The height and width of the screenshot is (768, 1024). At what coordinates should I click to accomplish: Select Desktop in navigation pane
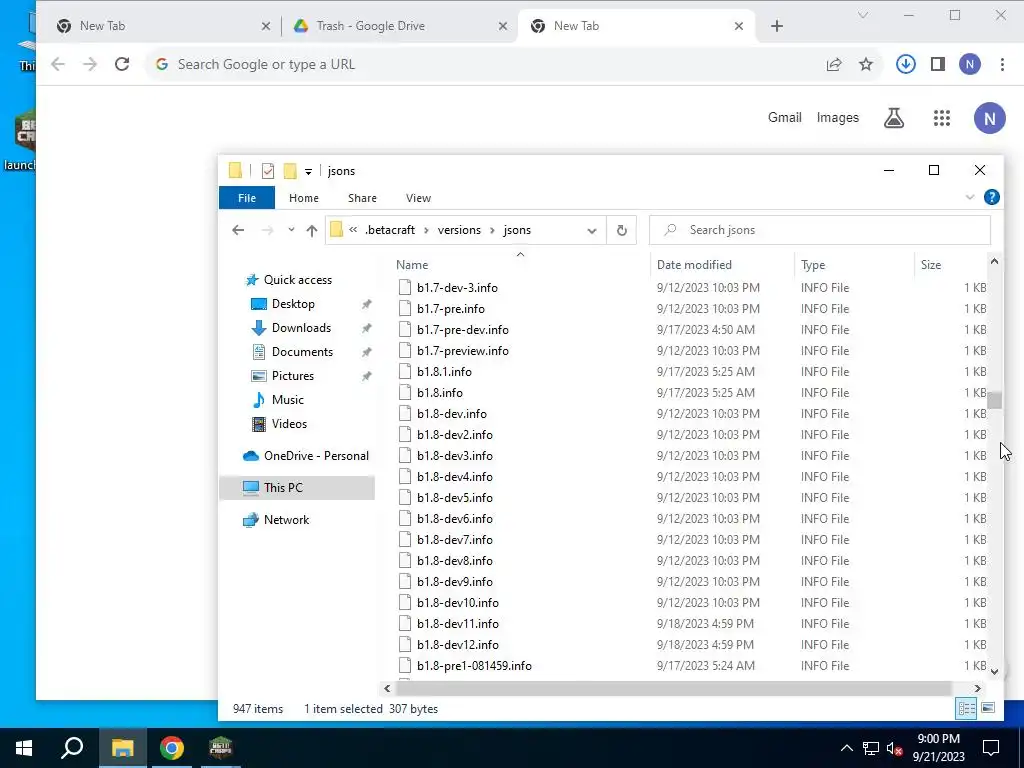tap(293, 304)
